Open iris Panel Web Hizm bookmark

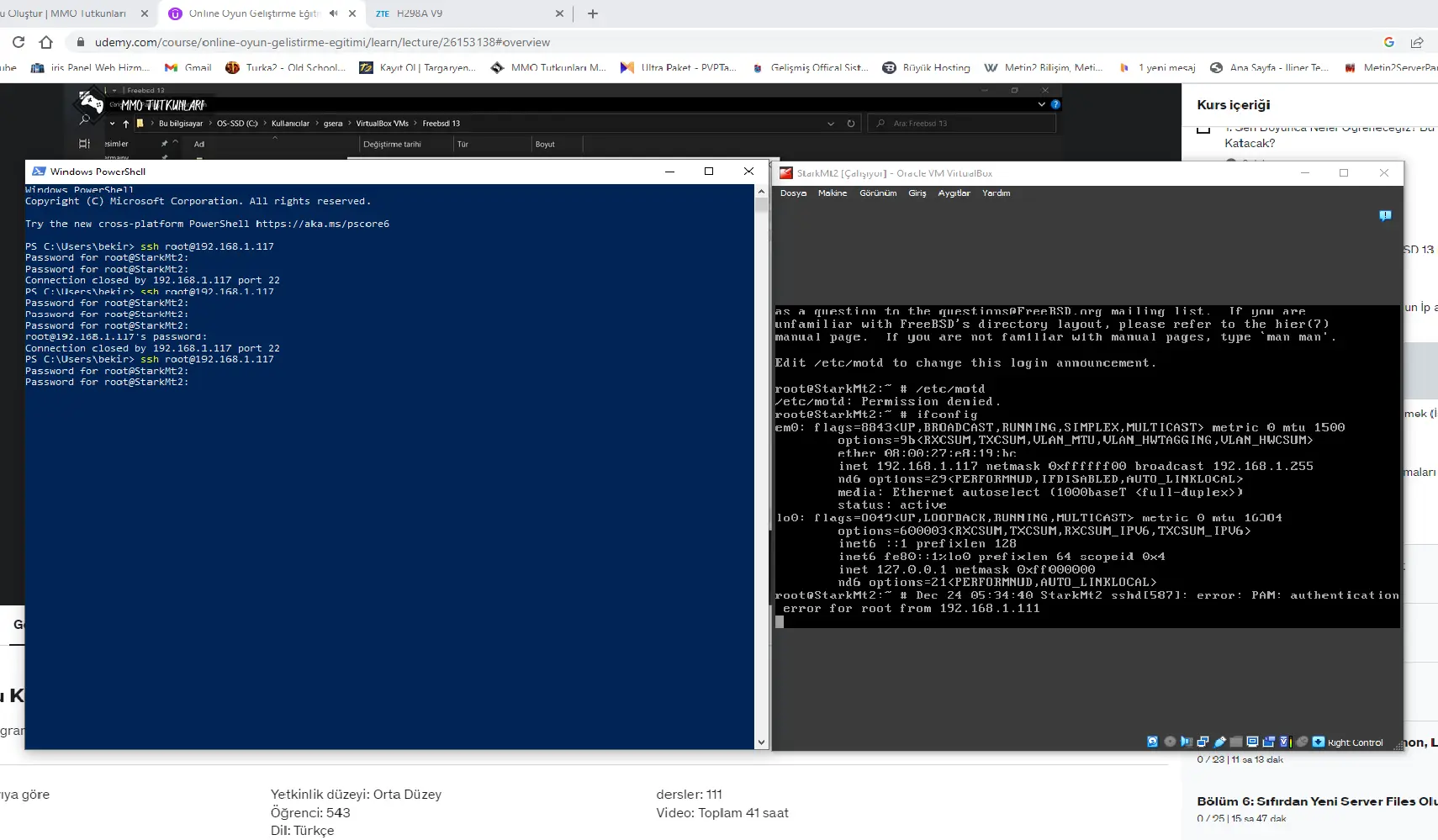click(x=91, y=67)
